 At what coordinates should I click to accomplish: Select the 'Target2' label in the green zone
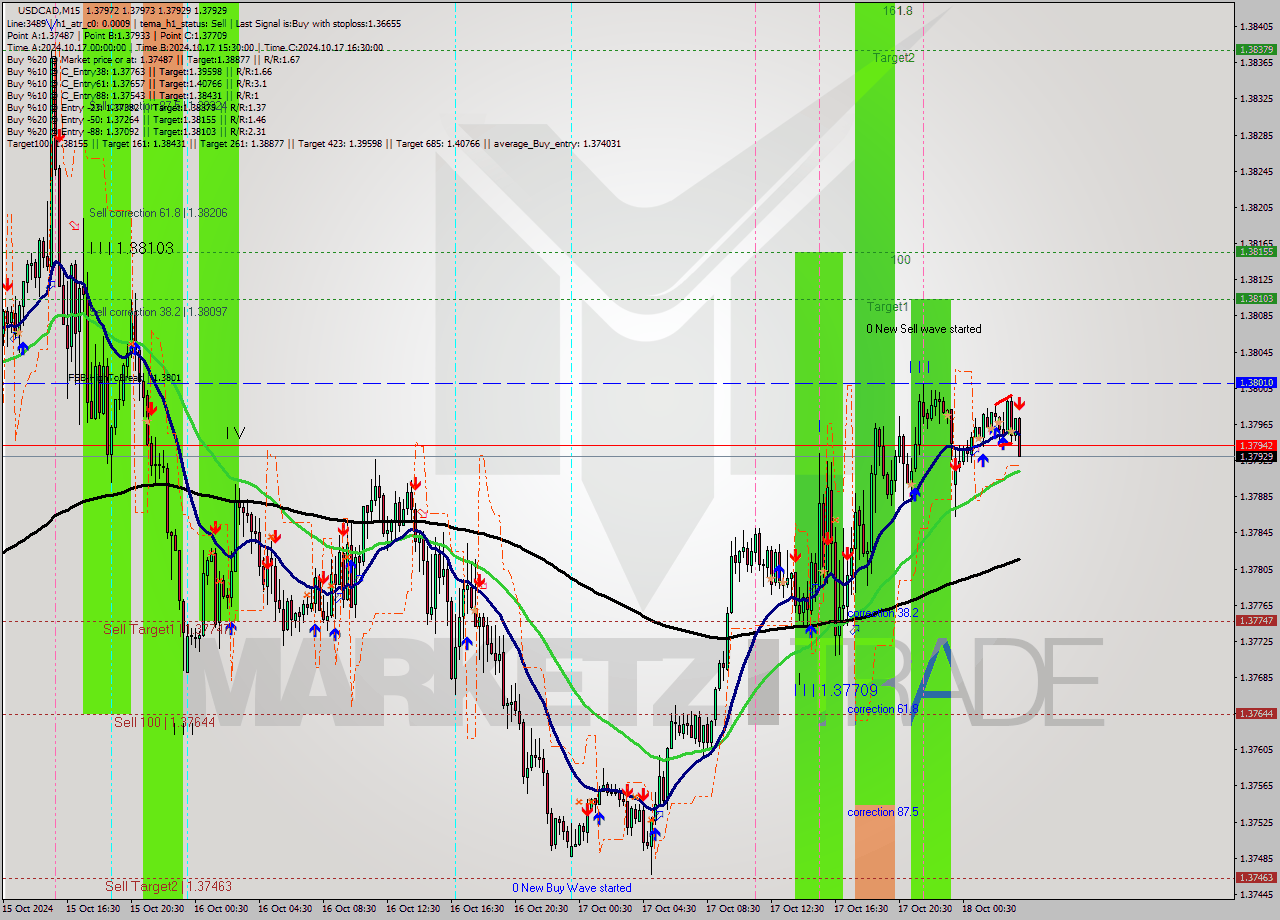point(893,58)
